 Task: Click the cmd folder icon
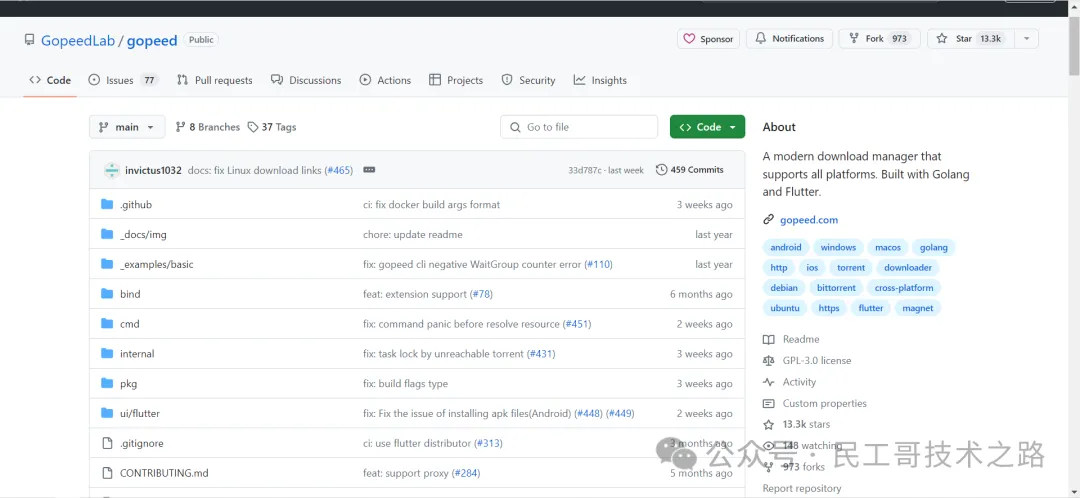pos(107,324)
